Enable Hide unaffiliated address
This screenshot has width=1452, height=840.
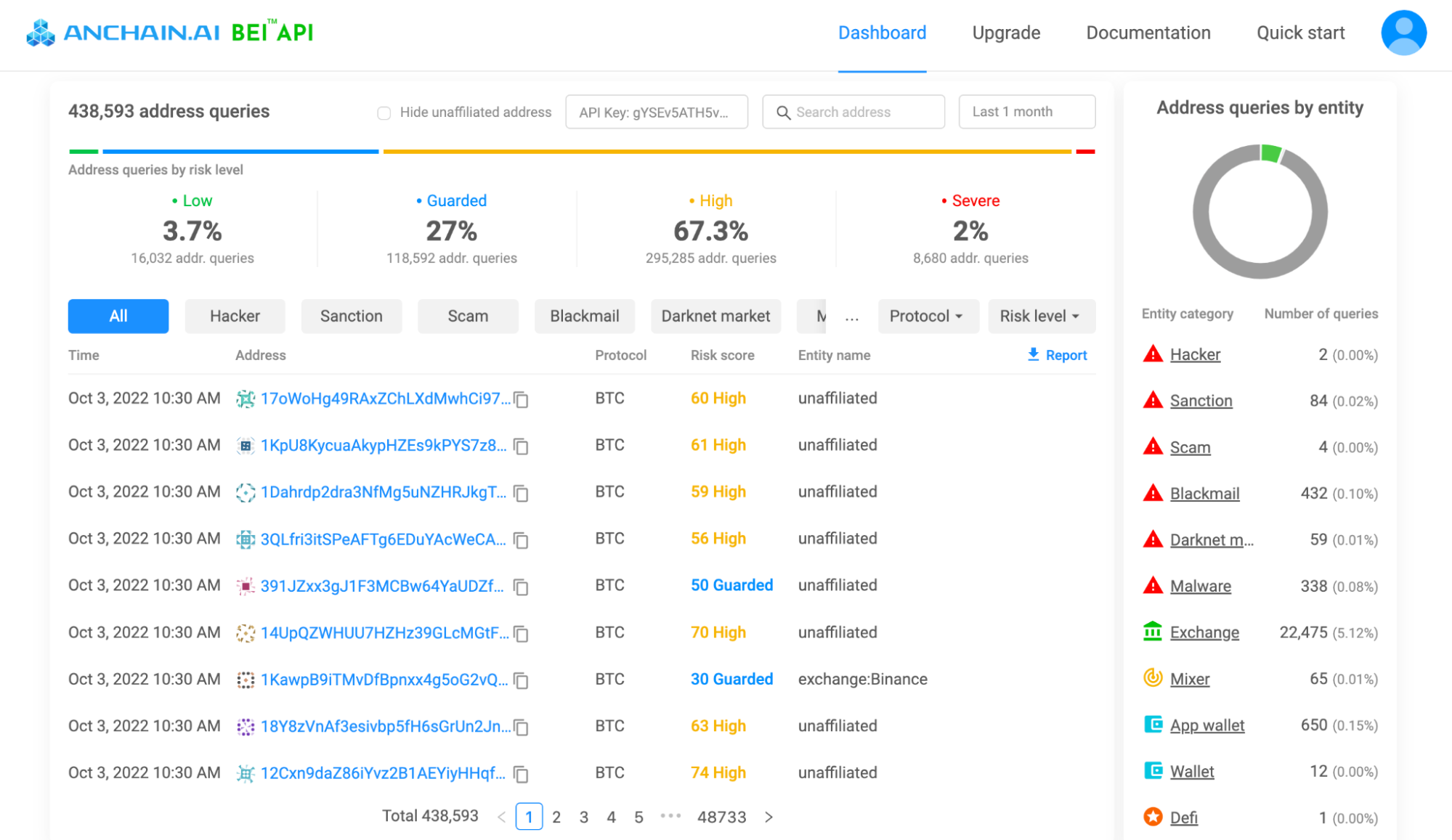click(x=384, y=113)
